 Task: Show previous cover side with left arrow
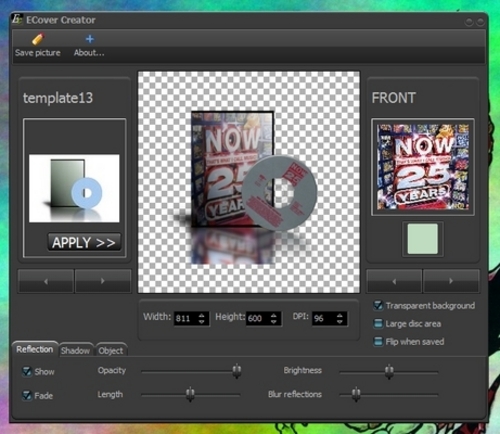coord(394,281)
